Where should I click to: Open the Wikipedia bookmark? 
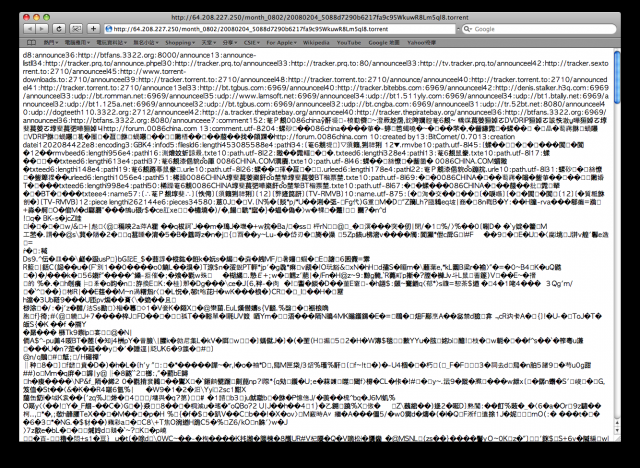[316, 42]
